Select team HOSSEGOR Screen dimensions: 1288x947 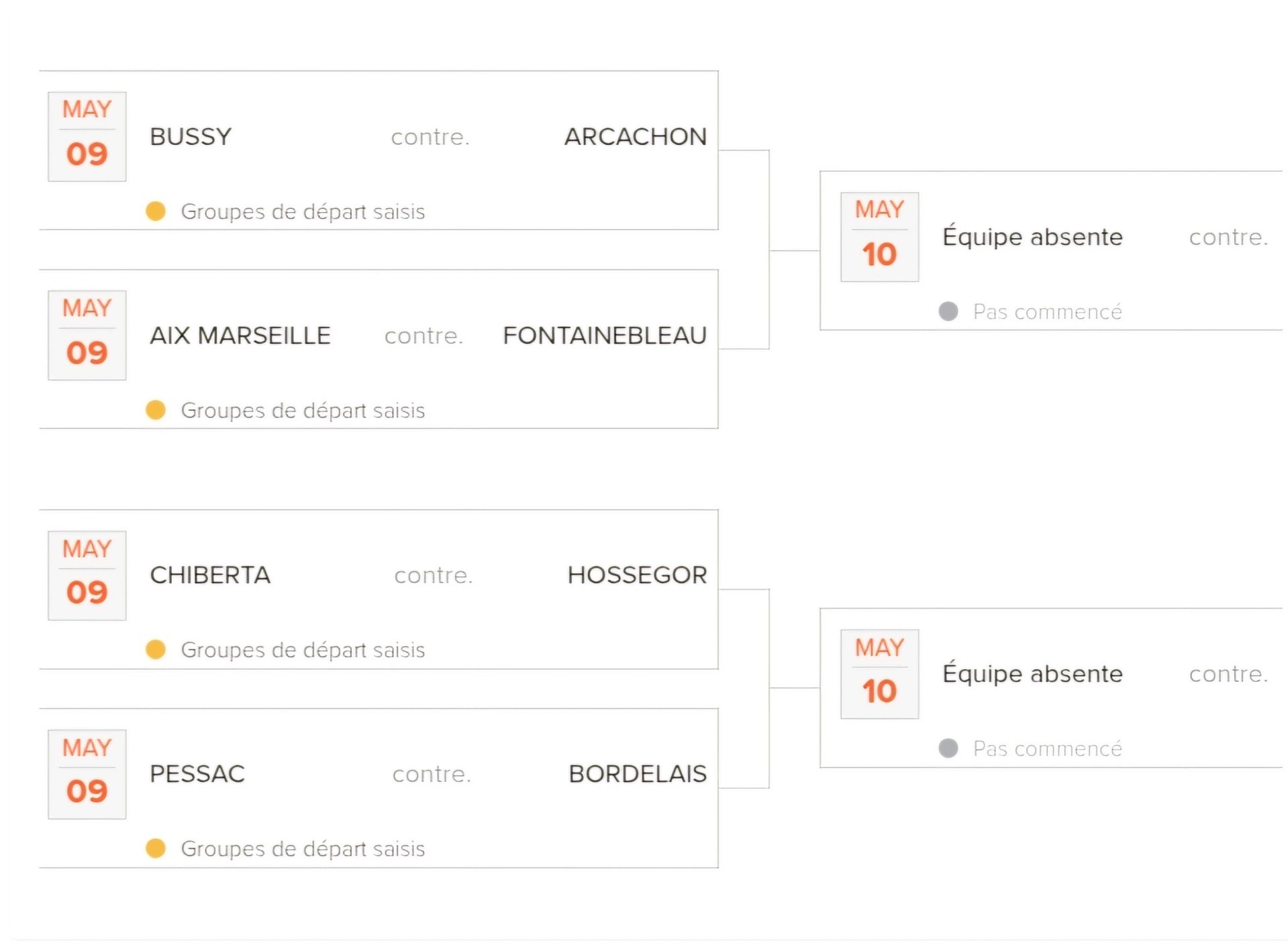[637, 575]
